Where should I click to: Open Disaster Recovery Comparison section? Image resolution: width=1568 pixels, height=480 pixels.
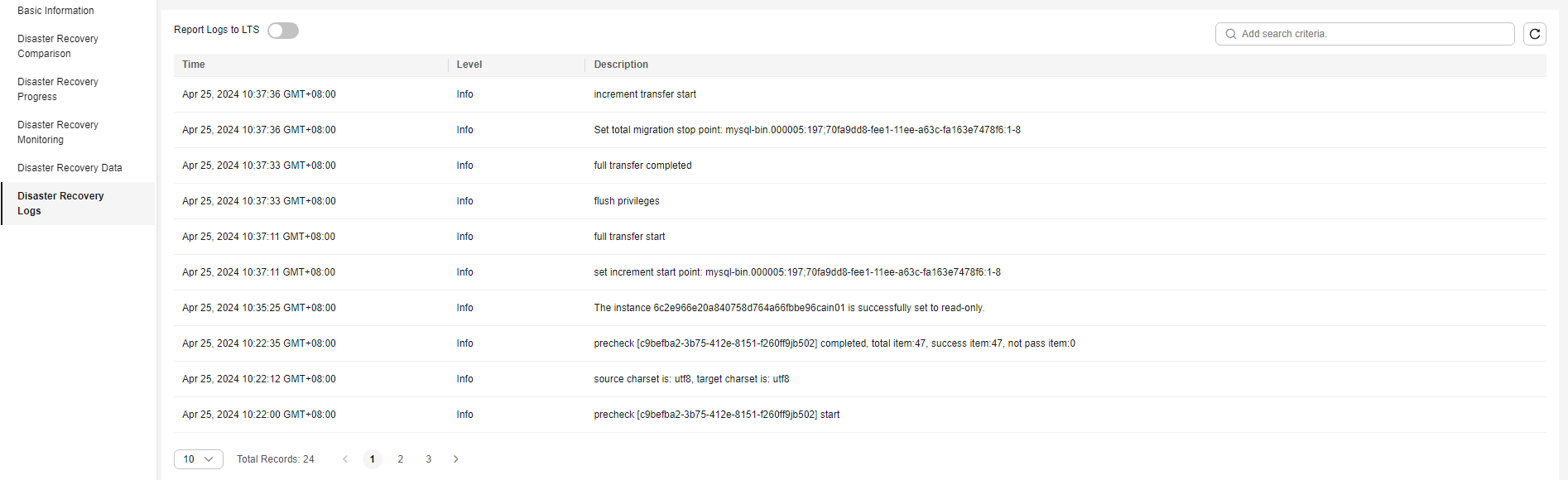tap(58, 46)
